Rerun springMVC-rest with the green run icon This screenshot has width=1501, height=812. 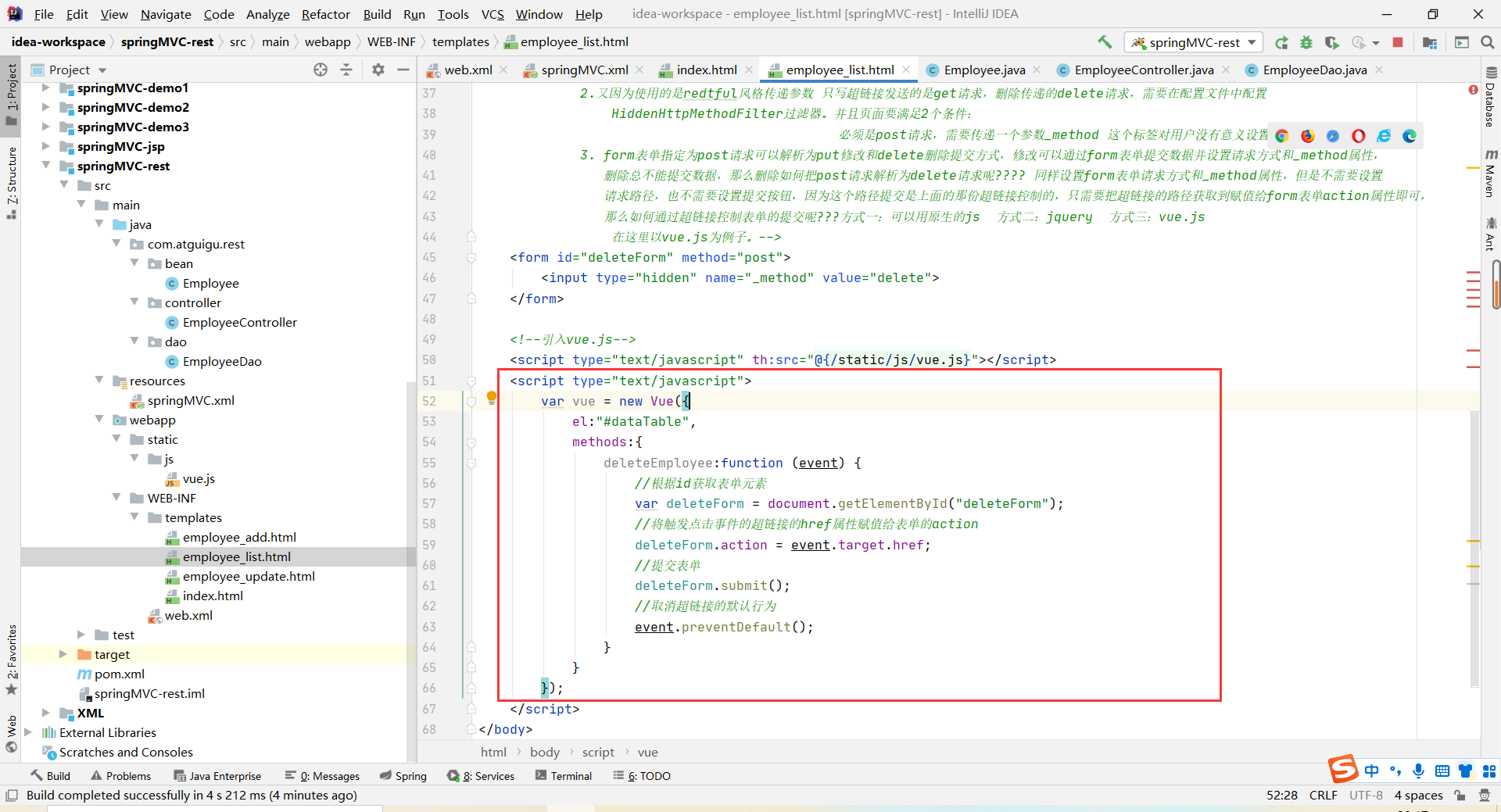click(1281, 42)
